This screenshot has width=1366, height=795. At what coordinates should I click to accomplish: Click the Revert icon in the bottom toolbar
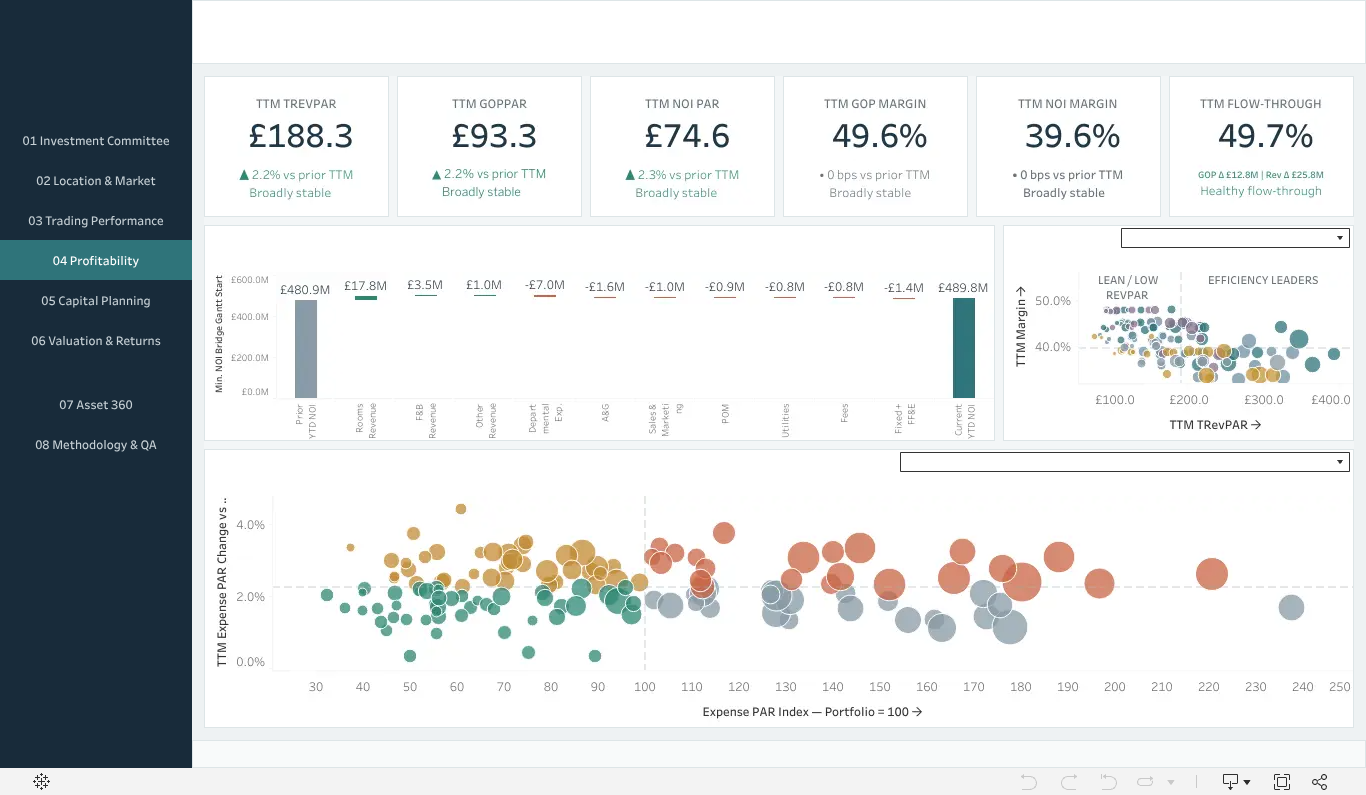click(1108, 782)
